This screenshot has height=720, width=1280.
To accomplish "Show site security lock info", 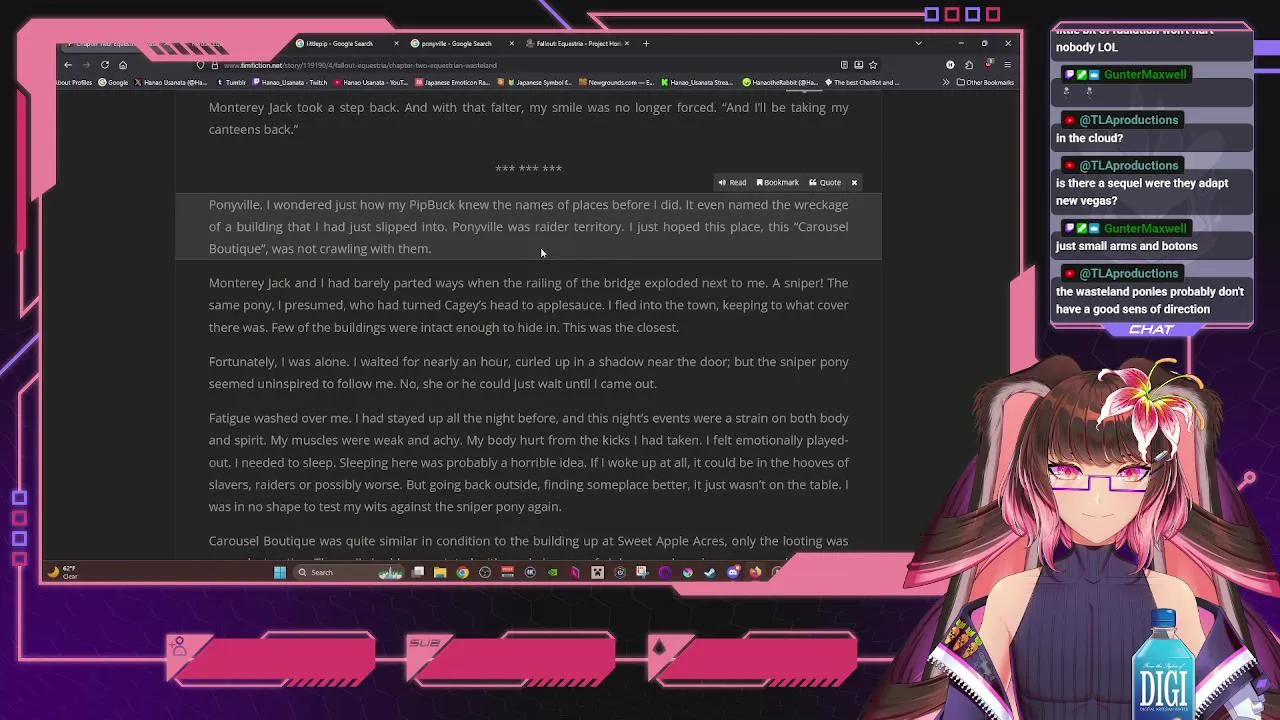I will click(x=214, y=65).
